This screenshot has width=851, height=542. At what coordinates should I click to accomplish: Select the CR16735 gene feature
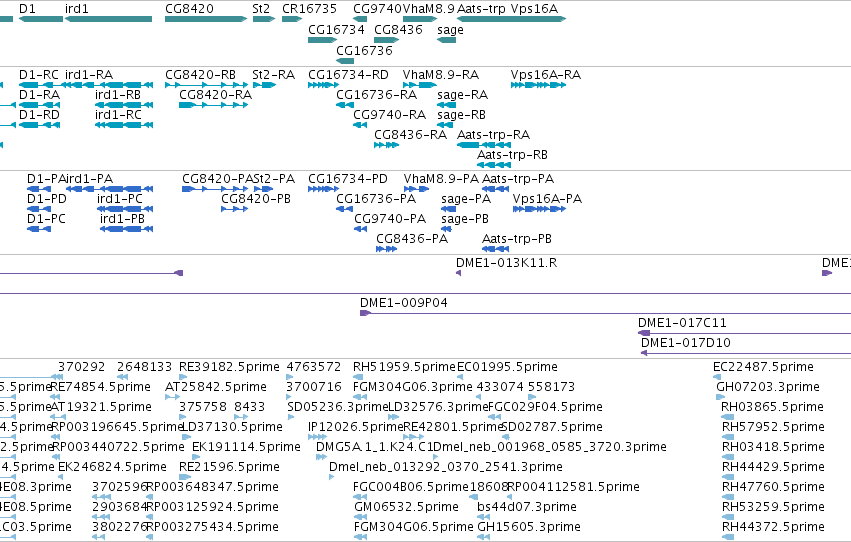292,19
